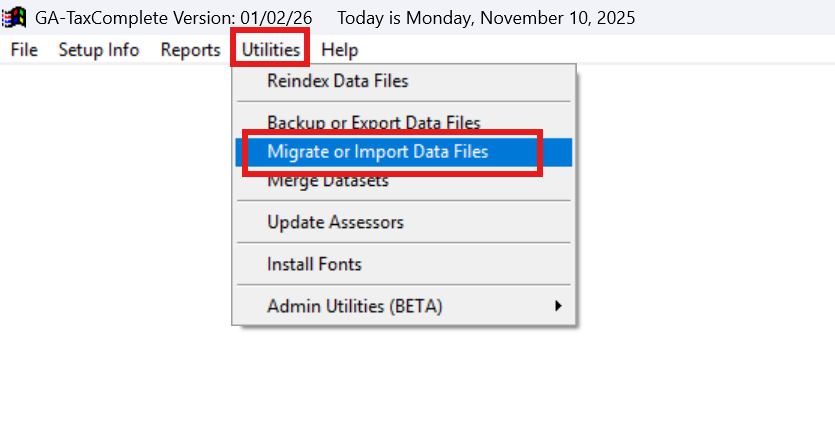Run Update Assessors from the menu
The width and height of the screenshot is (835, 427).
click(x=335, y=222)
